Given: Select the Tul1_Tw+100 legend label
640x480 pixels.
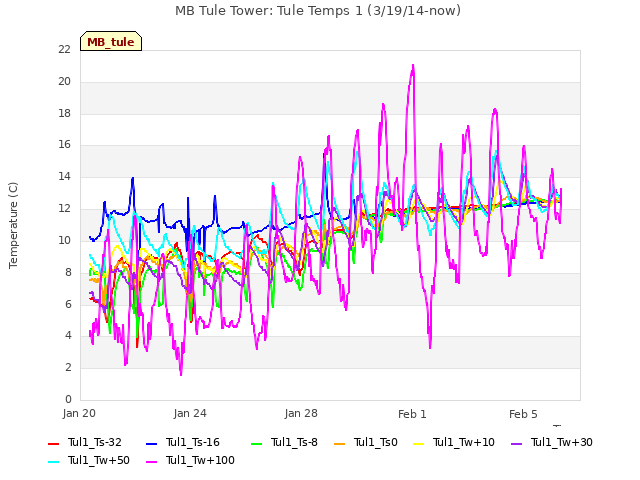Looking at the screenshot, I should [x=200, y=460].
